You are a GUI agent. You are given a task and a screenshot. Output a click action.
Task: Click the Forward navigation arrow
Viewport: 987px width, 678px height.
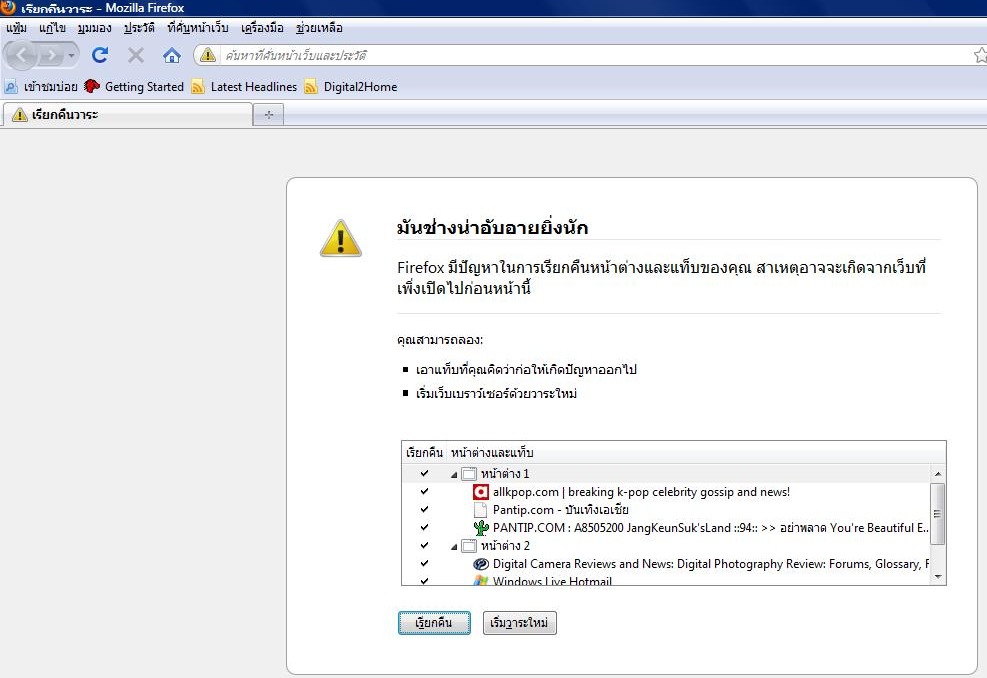(x=50, y=56)
